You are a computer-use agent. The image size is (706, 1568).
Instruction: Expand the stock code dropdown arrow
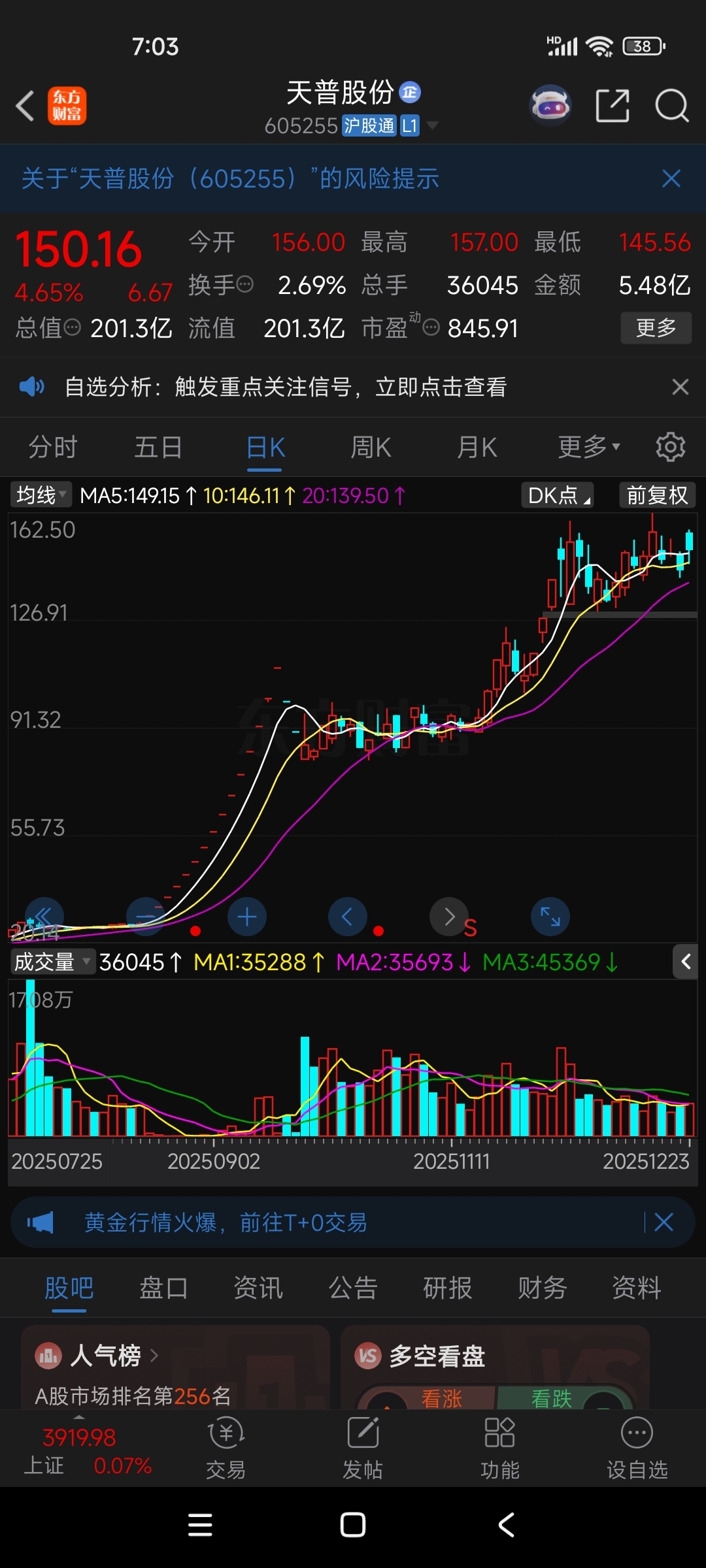pos(432,125)
